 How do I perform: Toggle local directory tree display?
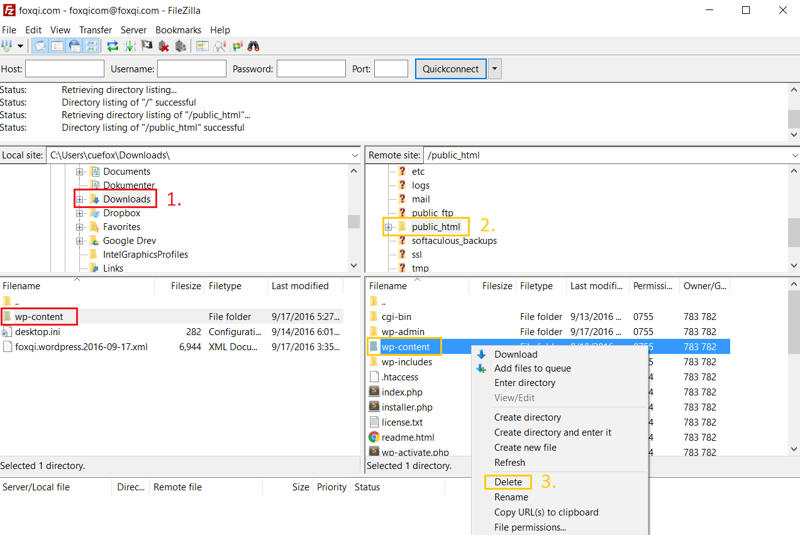tap(57, 46)
